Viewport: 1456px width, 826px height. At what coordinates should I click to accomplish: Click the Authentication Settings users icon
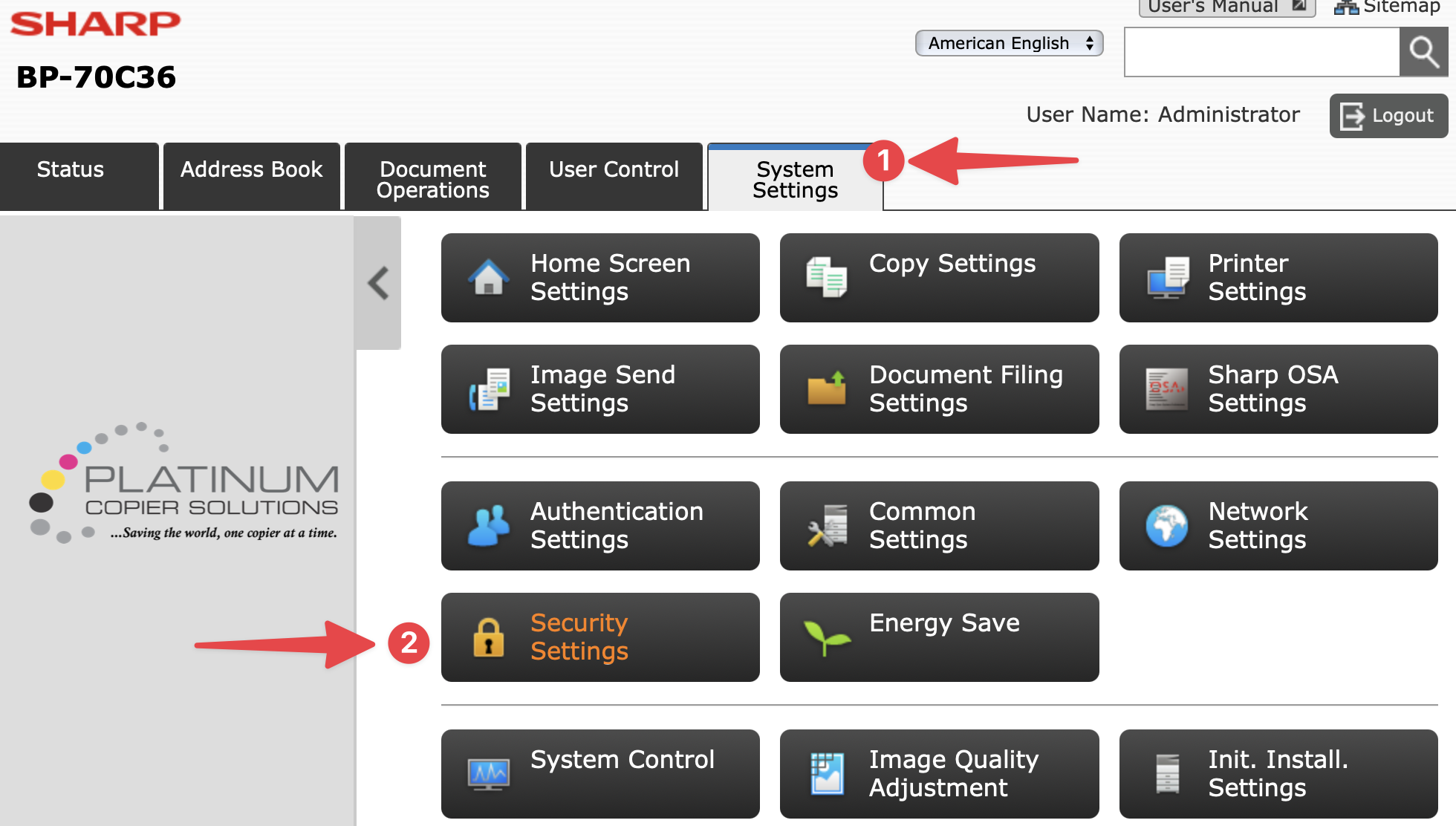489,526
